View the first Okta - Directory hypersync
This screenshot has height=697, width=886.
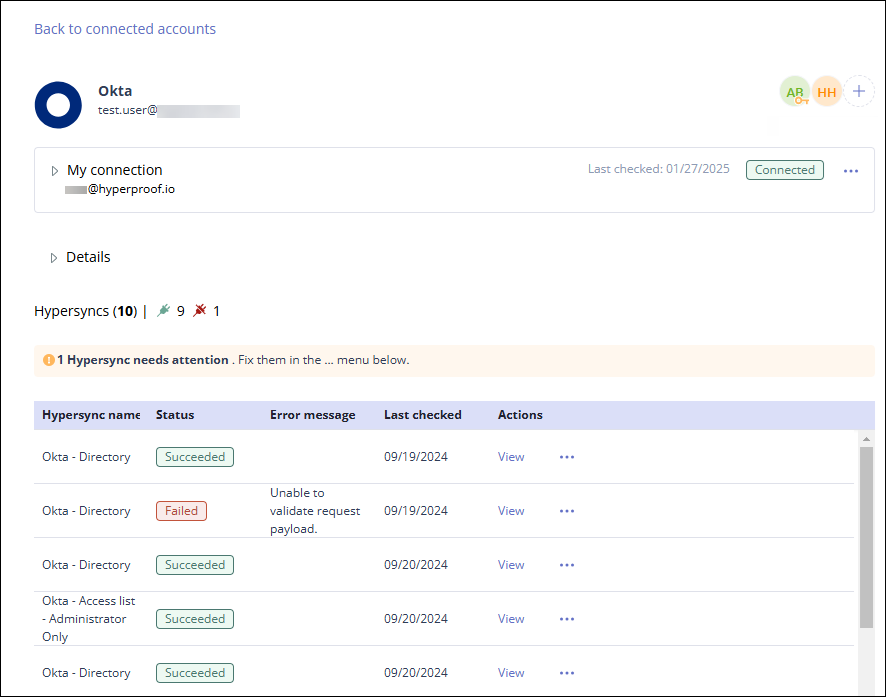click(511, 457)
